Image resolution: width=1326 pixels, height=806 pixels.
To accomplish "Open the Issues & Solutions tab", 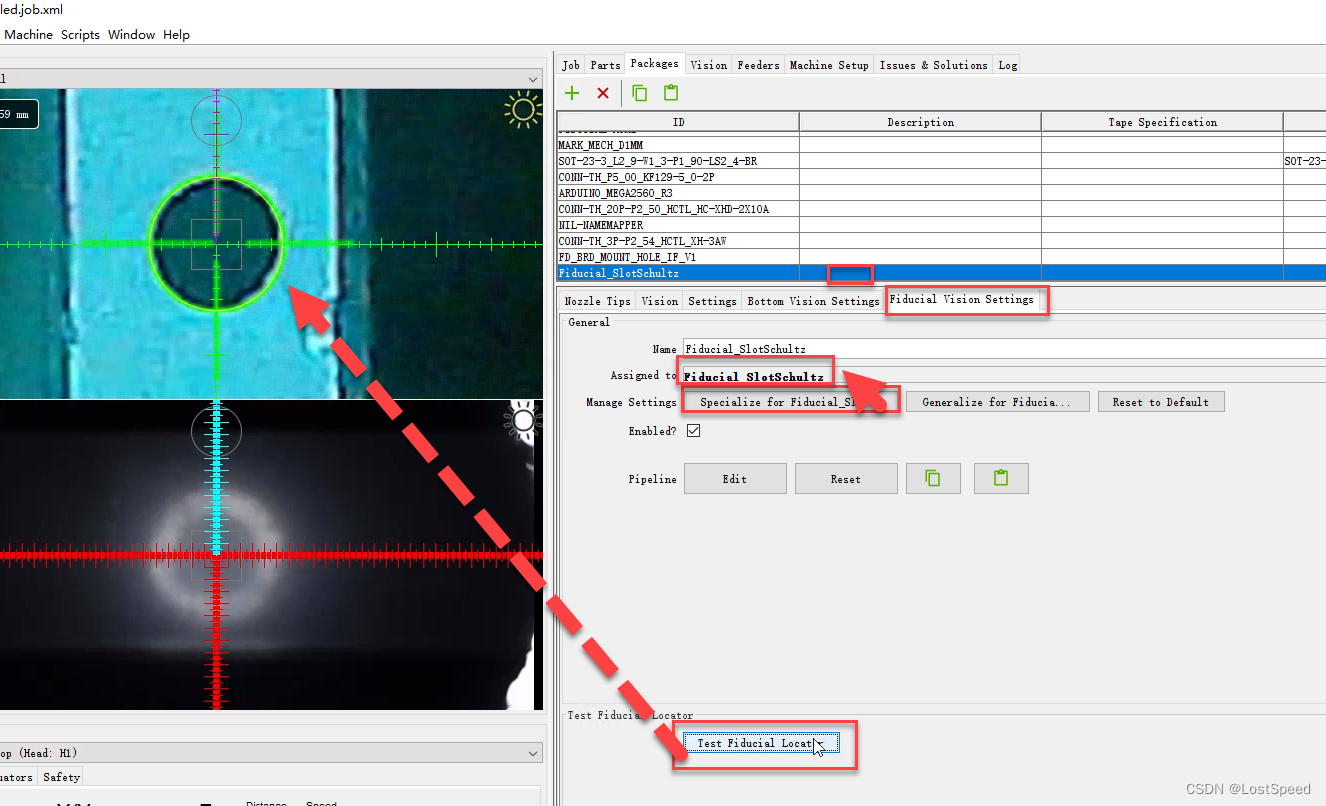I will coord(933,65).
